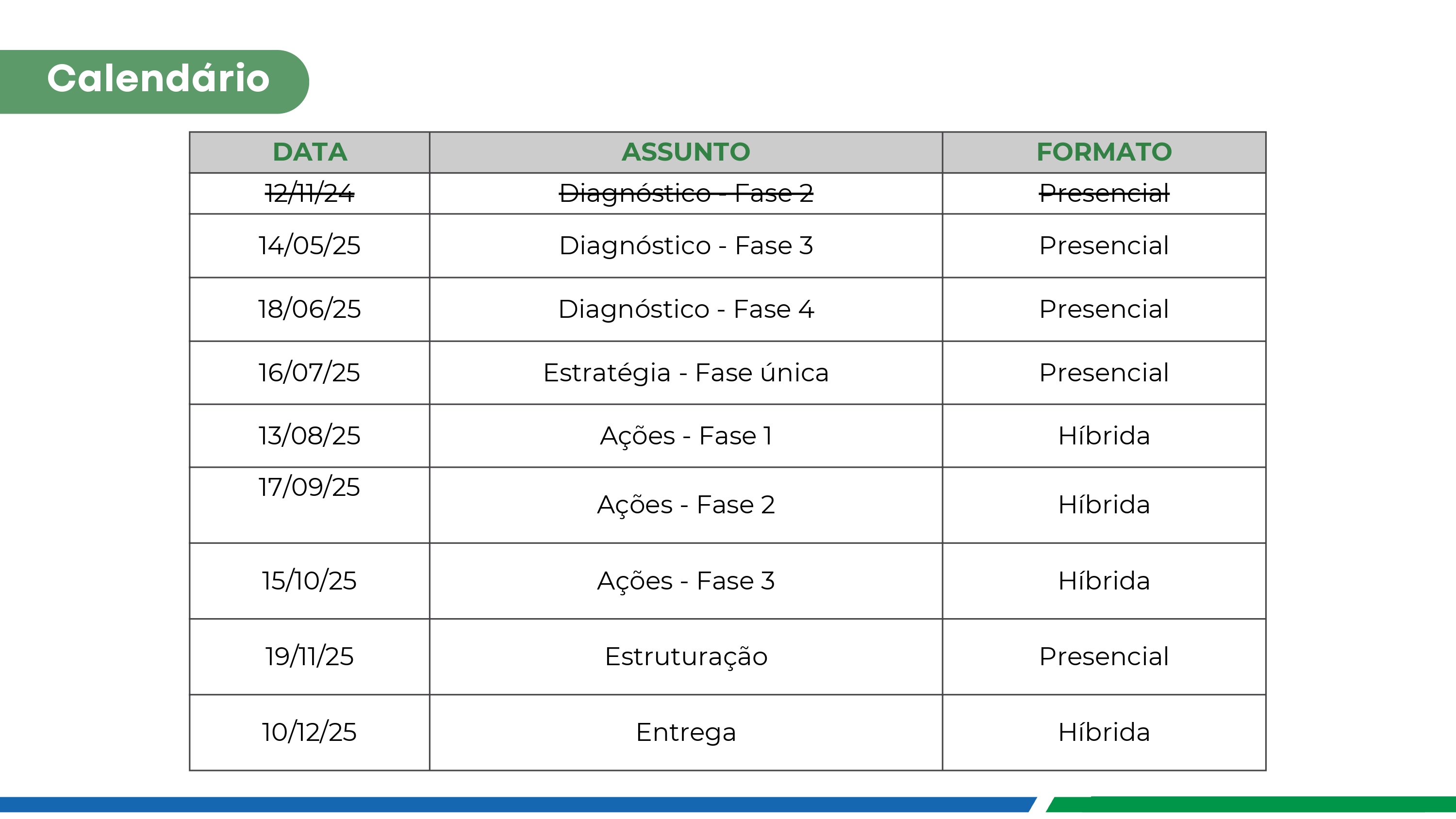Click the Estratégia - Fase única cell
Viewport: 1456px width, 819px height.
(686, 373)
